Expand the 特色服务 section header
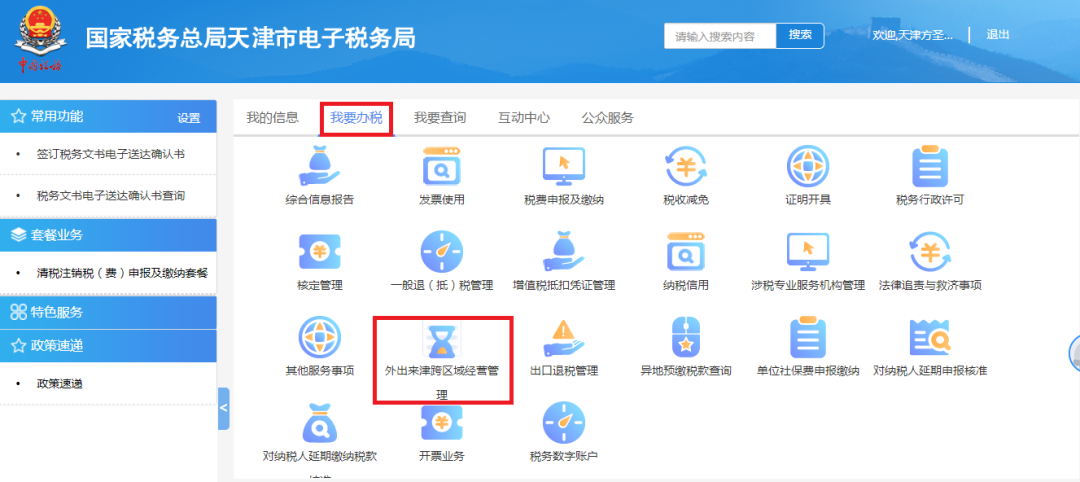This screenshot has height=482, width=1080. pos(108,312)
